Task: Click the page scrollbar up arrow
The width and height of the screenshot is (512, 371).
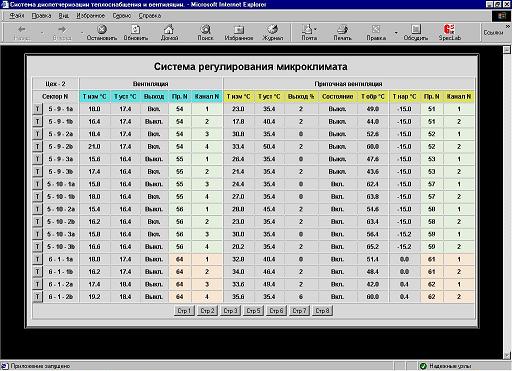Action: tap(507, 50)
